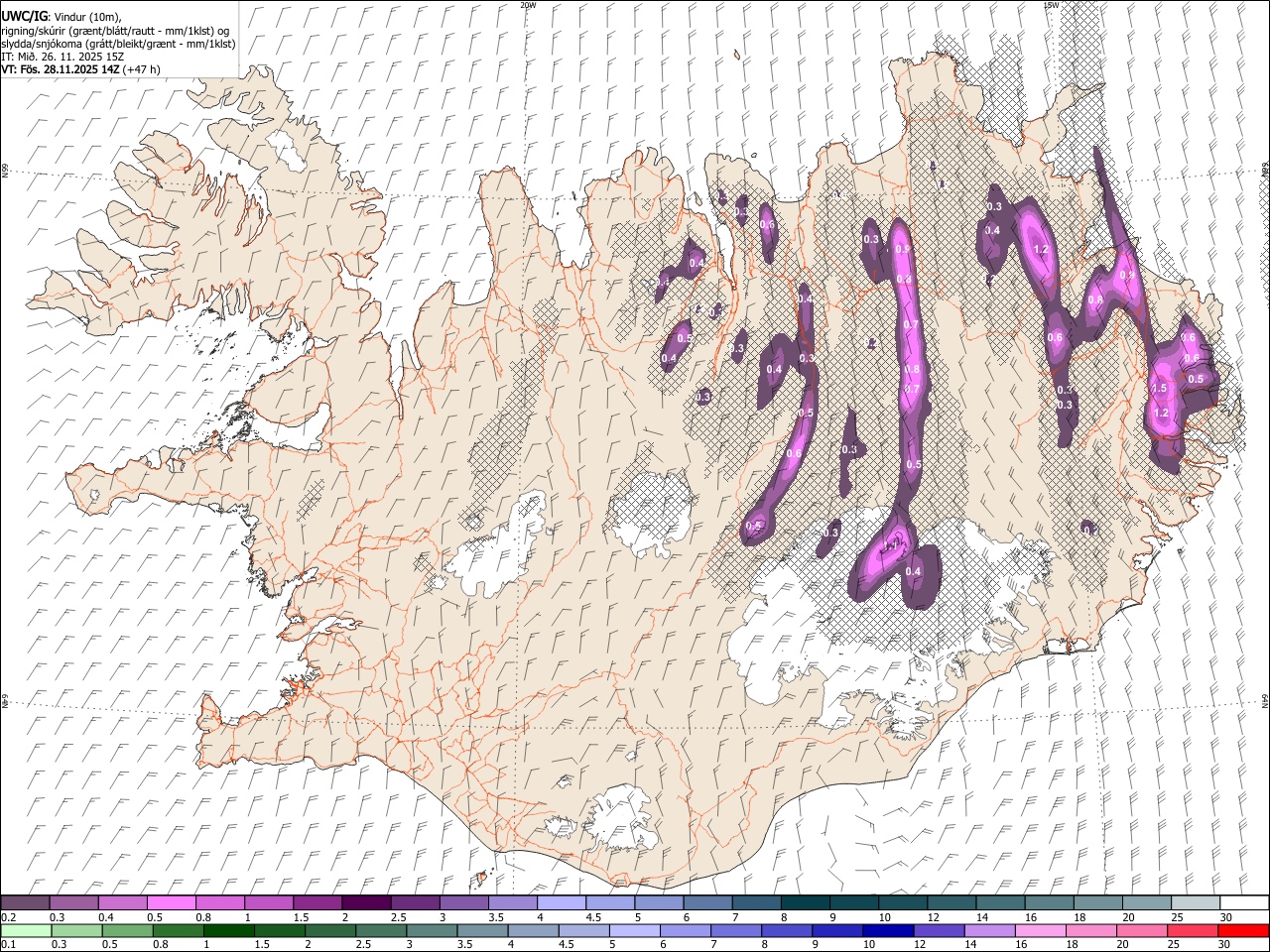Pick the light gray 25 mm snow legend swatch
The image size is (1270, 952).
[1195, 902]
